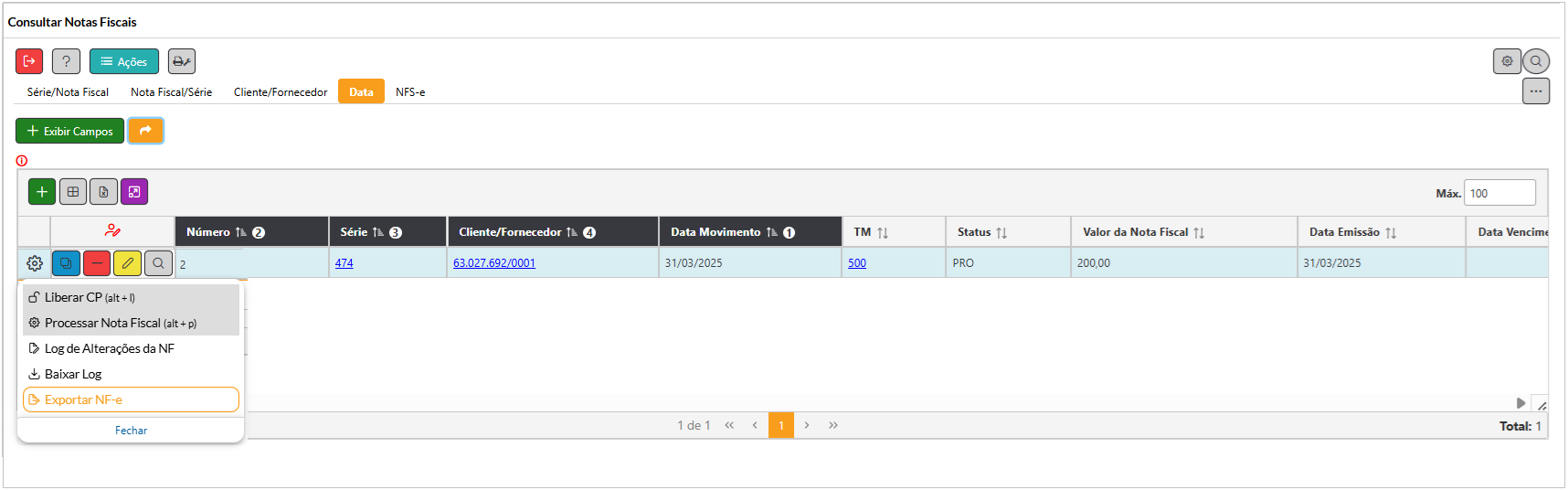
Task: Click the purple expand grid icon
Action: point(134,192)
